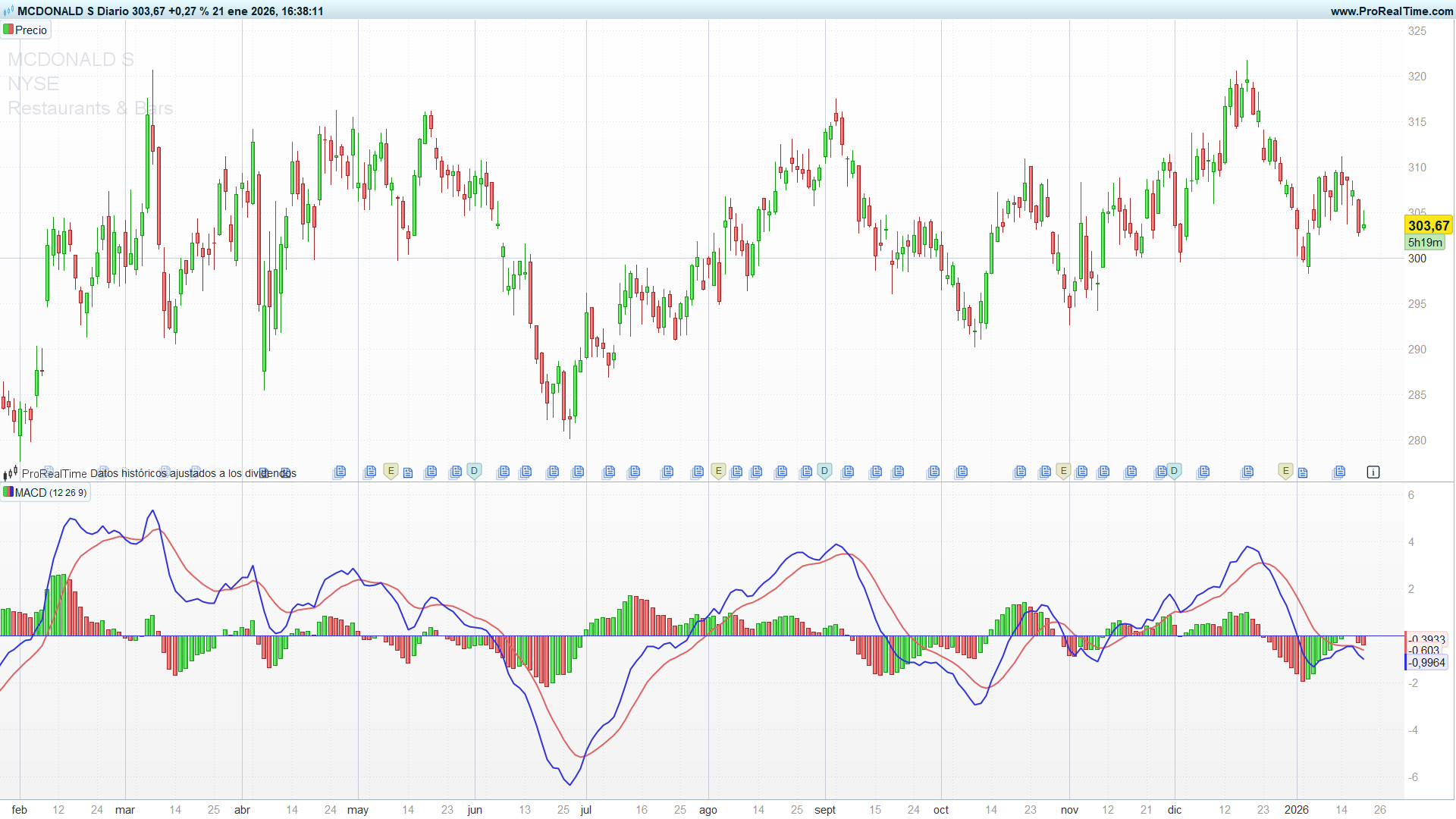Click the -0,9964 MACD value label

coord(1427,662)
